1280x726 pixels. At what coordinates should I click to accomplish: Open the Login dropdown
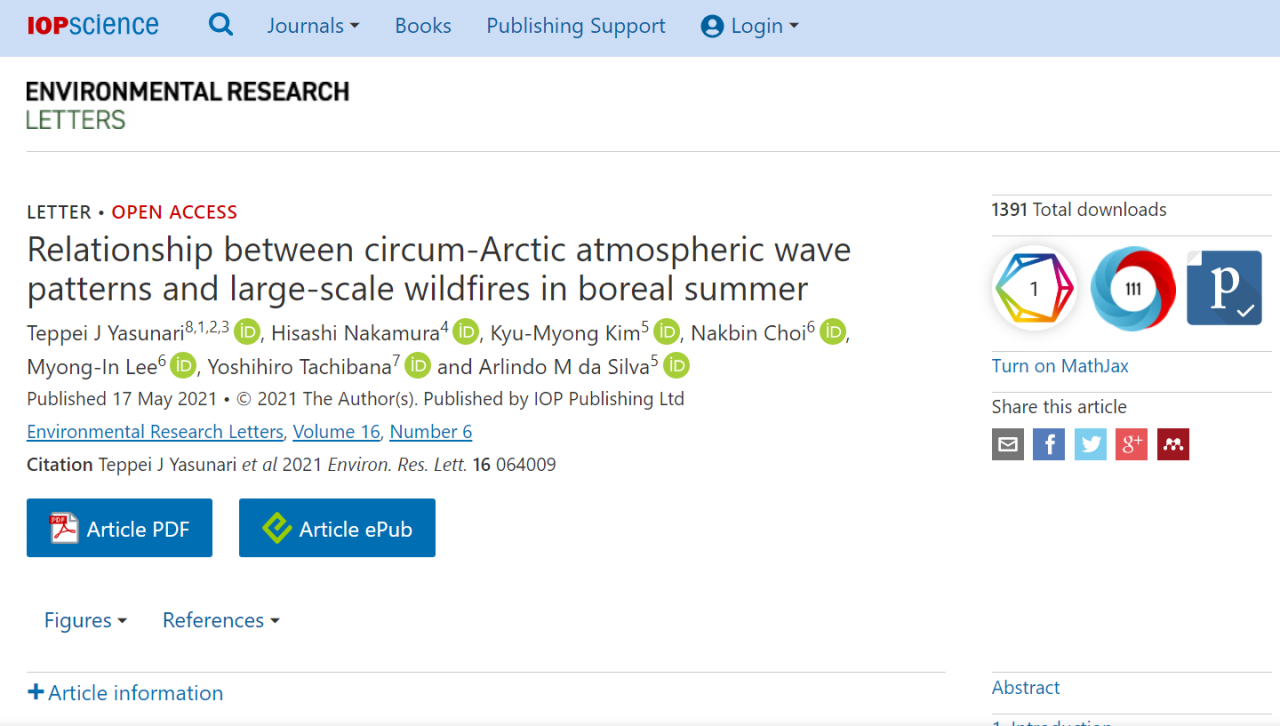[750, 26]
